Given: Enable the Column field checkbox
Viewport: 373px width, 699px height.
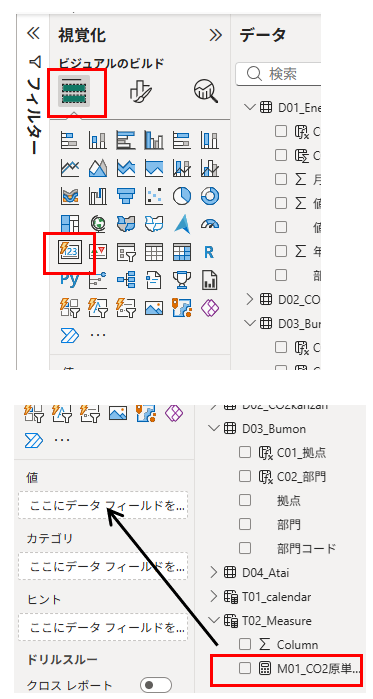Looking at the screenshot, I should pos(245,644).
